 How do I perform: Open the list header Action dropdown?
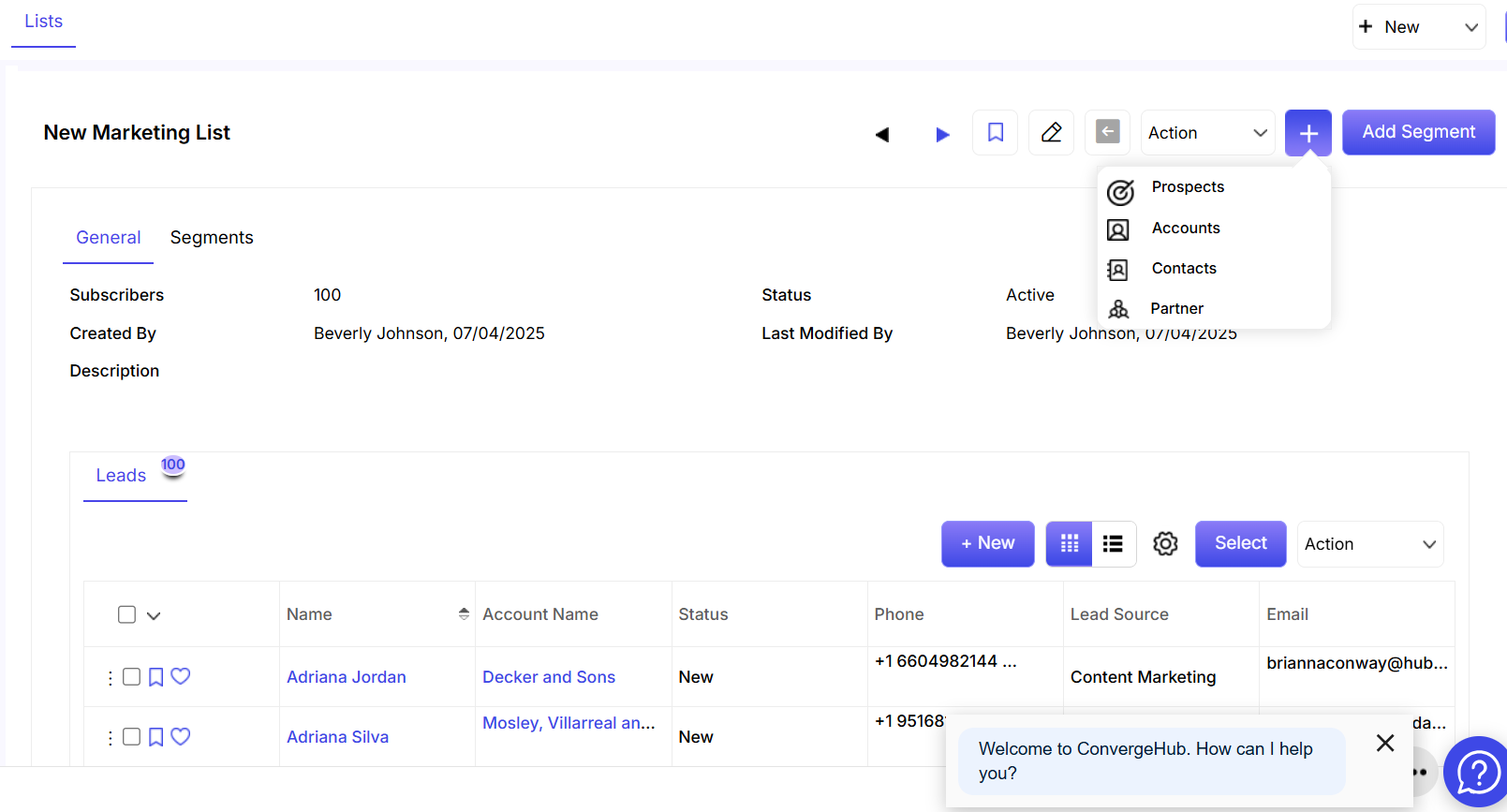[1207, 132]
